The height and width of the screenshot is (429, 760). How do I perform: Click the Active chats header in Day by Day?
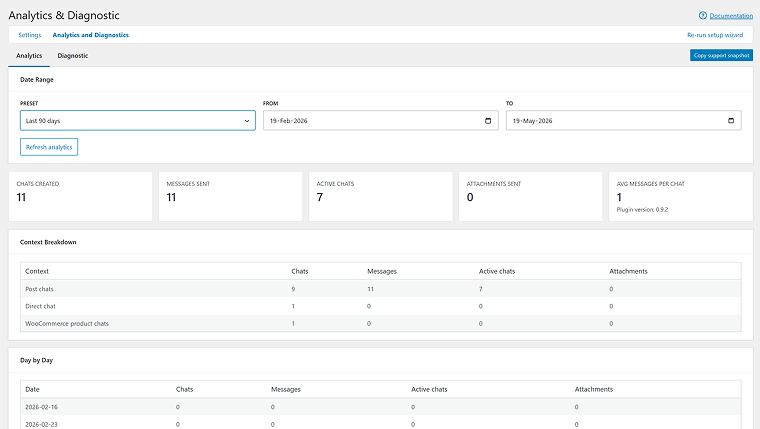click(429, 389)
